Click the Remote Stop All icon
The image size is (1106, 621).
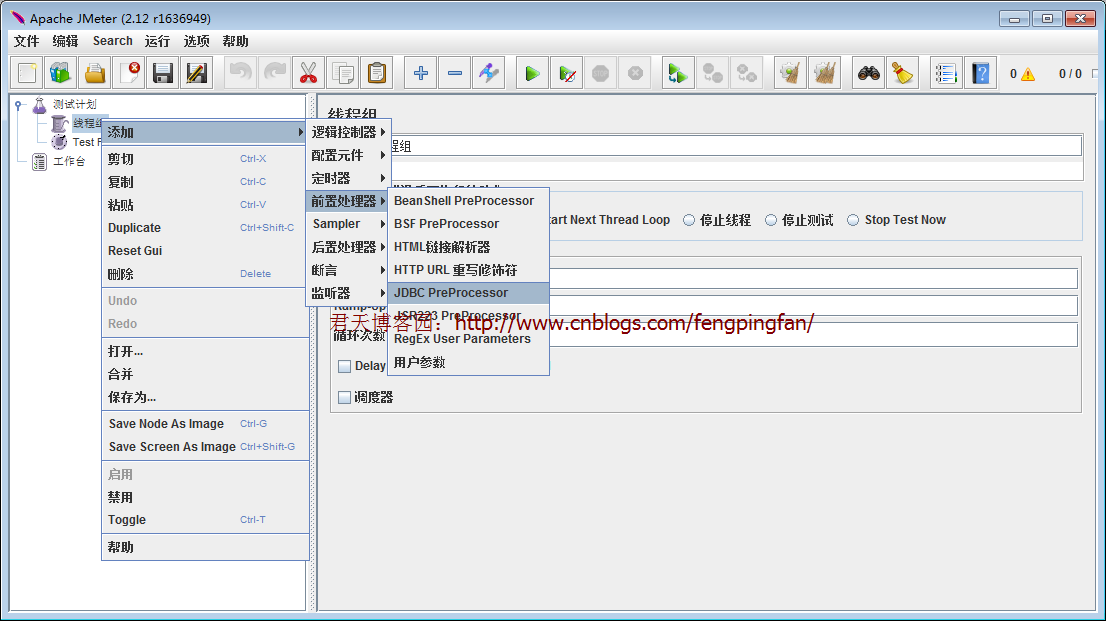(x=712, y=73)
